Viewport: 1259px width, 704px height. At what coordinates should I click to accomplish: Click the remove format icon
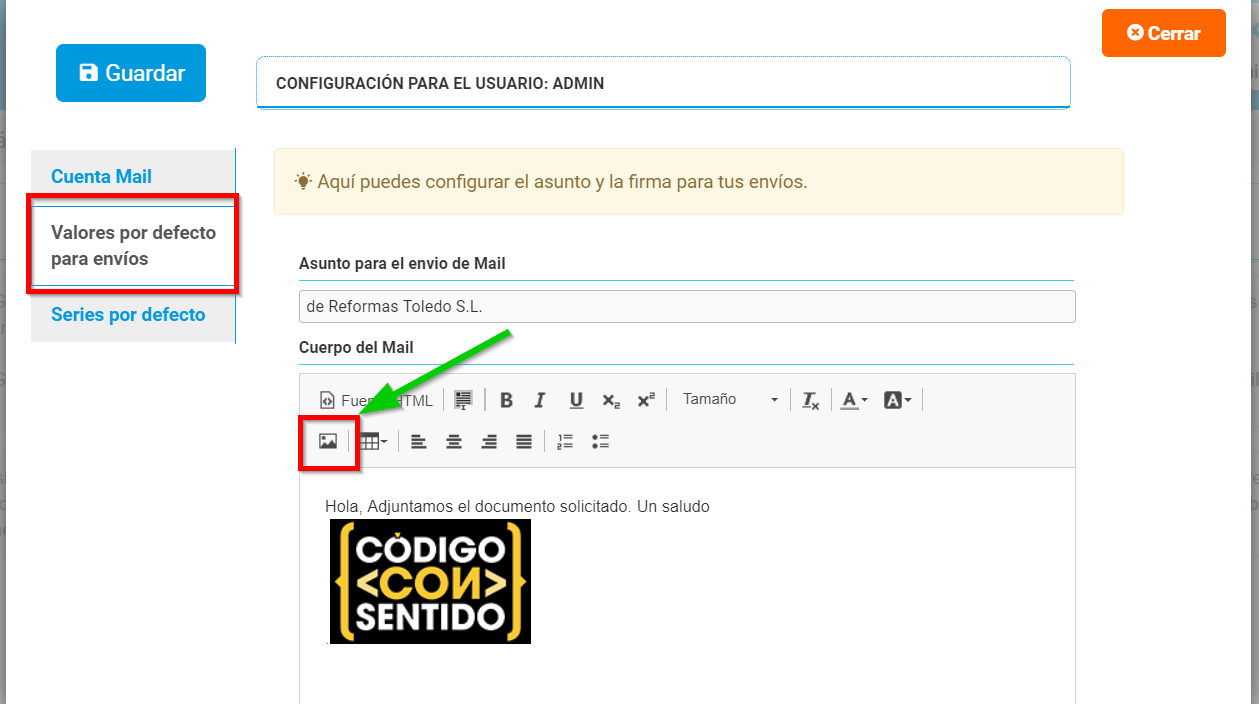coord(810,400)
